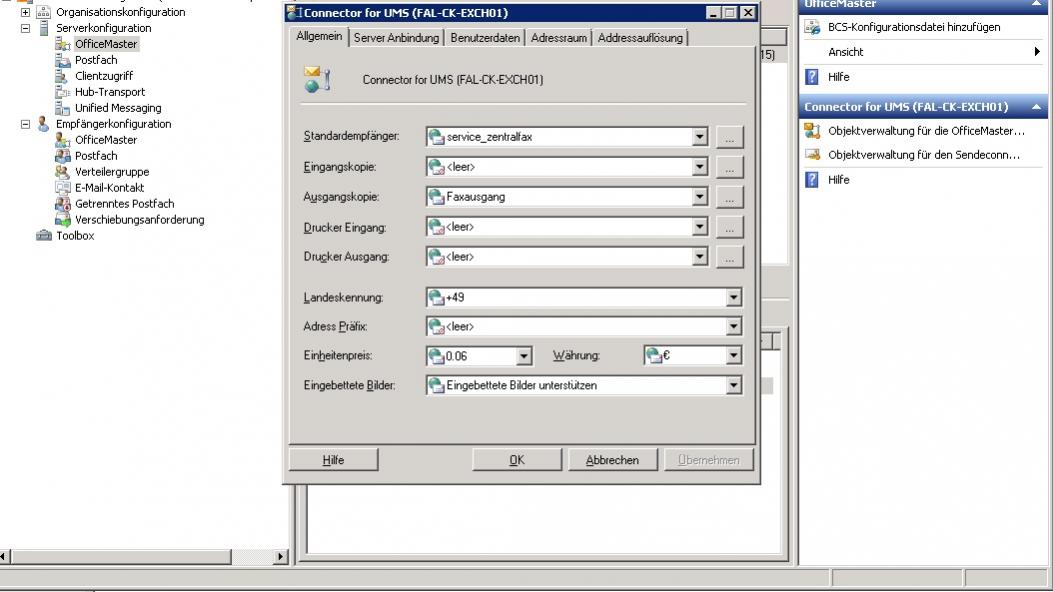
Task: Click the OfficeMaster icon under Serverkonfiguration
Action: pos(63,44)
